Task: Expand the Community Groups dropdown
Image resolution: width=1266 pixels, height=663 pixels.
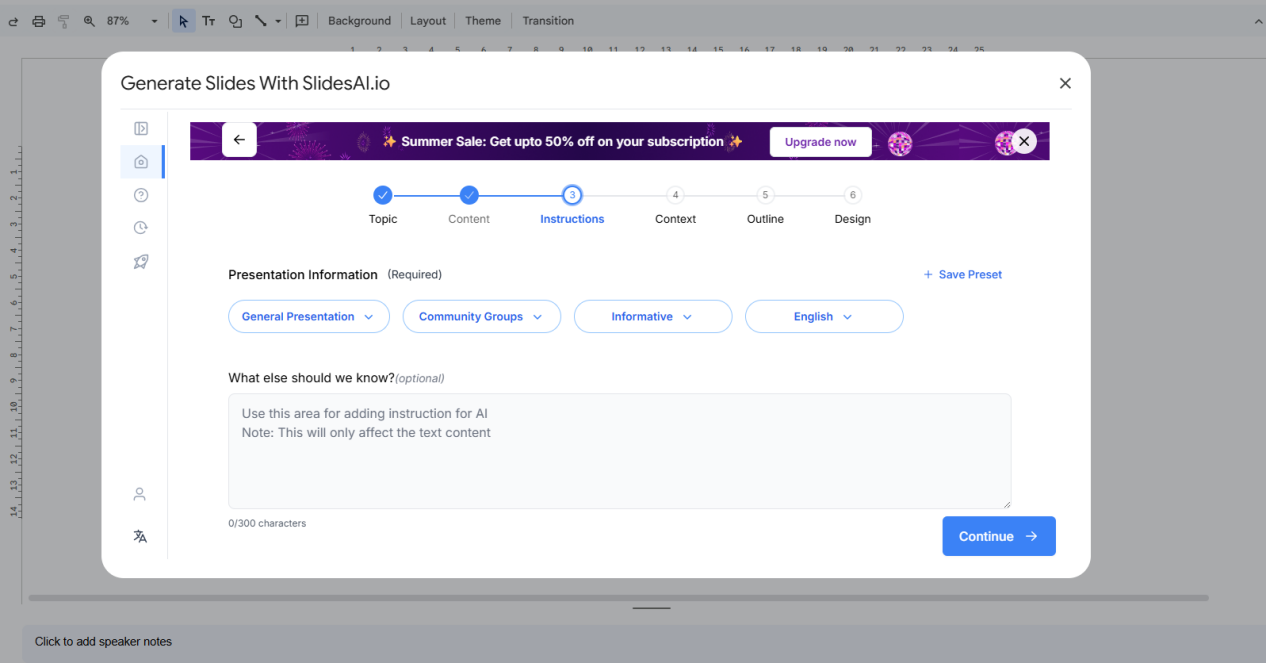Action: pyautogui.click(x=481, y=317)
